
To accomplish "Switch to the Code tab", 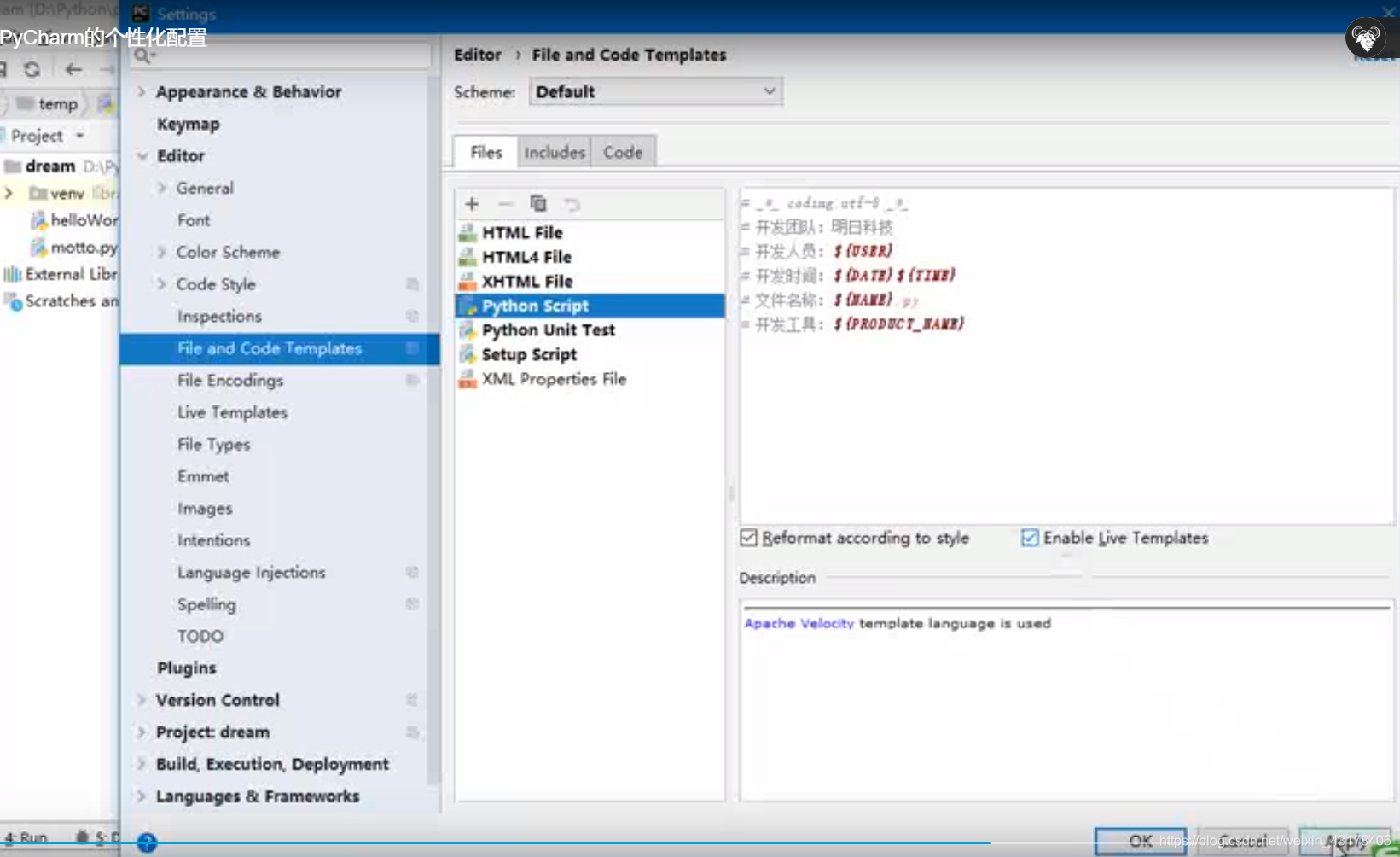I will (623, 152).
